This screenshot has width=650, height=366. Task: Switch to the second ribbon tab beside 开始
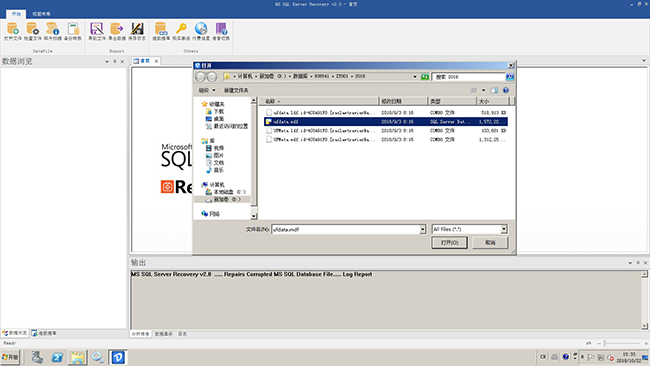pyautogui.click(x=41, y=14)
